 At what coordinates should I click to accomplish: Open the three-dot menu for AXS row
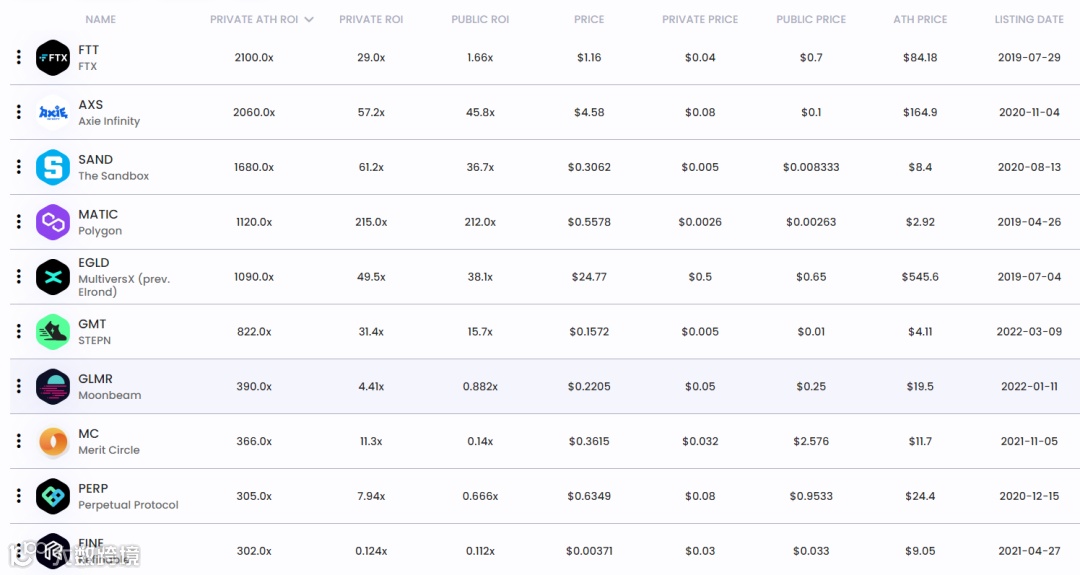click(19, 112)
